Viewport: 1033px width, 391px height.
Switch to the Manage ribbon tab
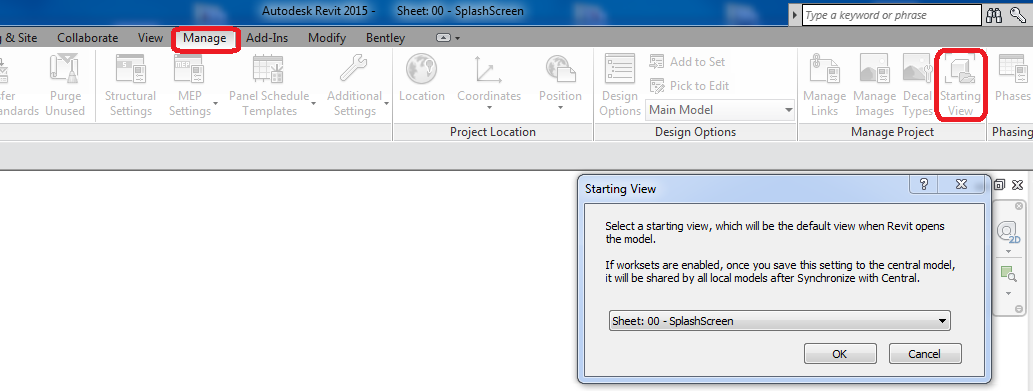click(x=205, y=38)
